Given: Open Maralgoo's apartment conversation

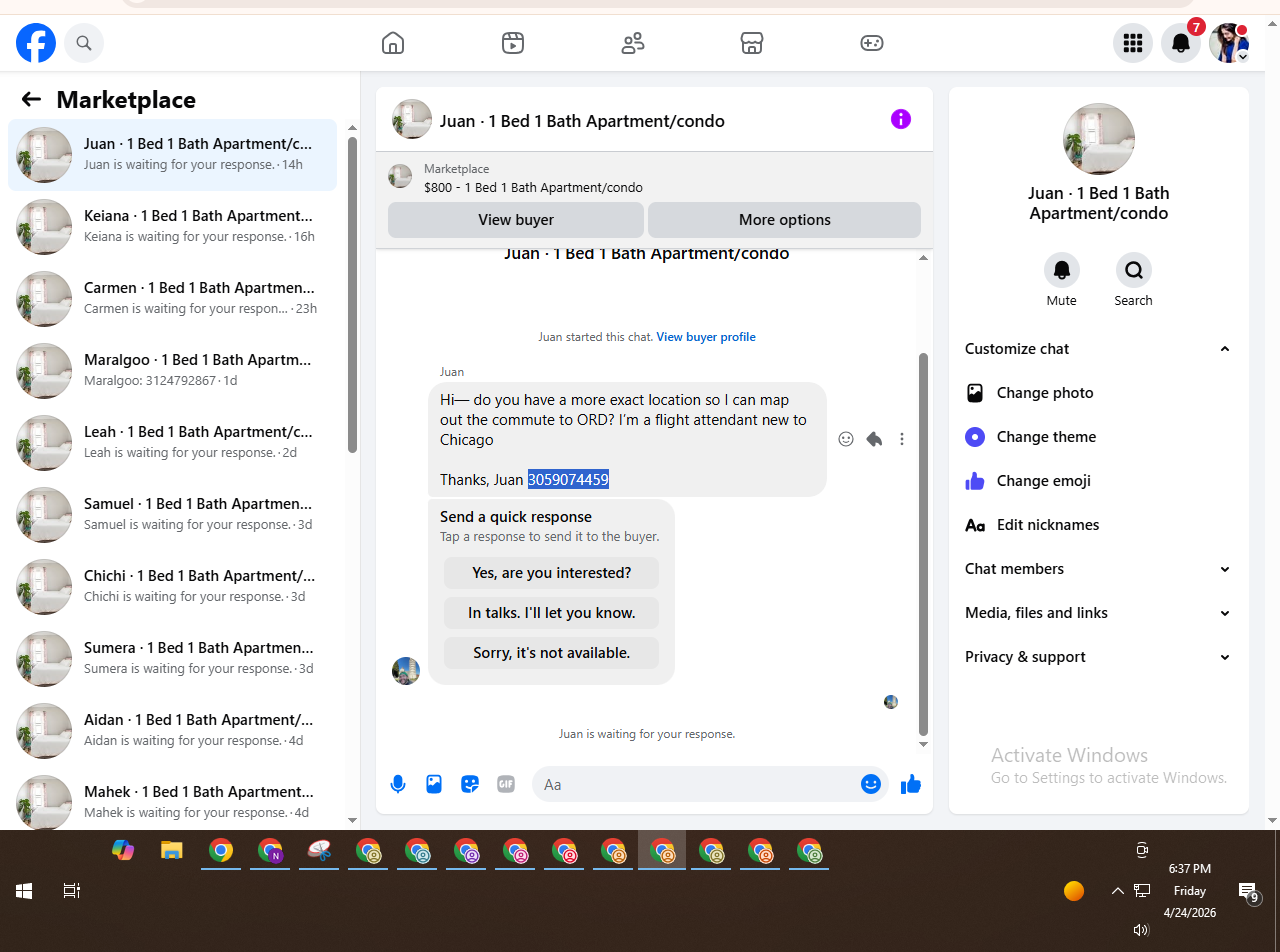Looking at the screenshot, I should click(x=172, y=371).
